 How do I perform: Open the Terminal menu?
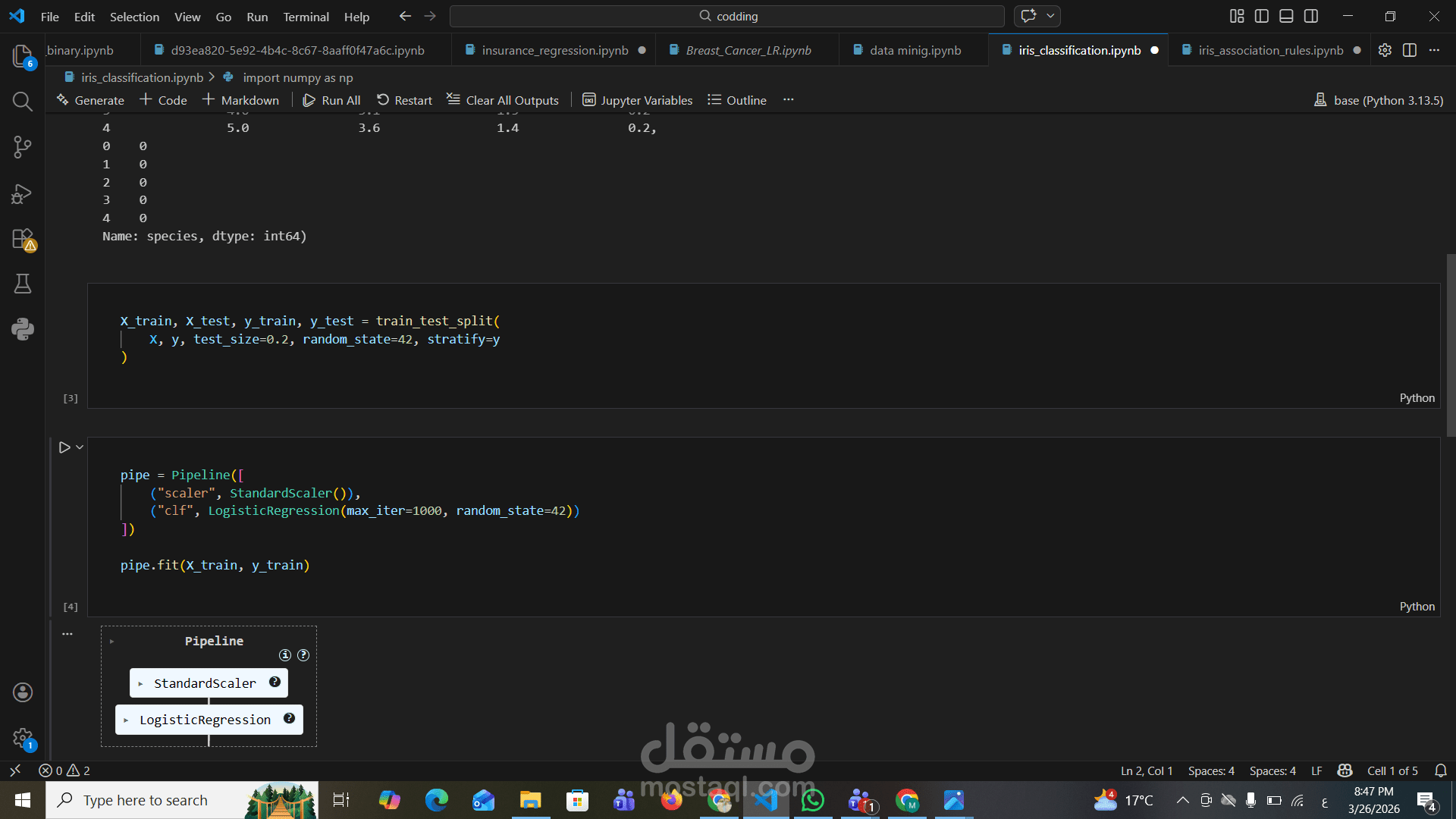point(306,16)
